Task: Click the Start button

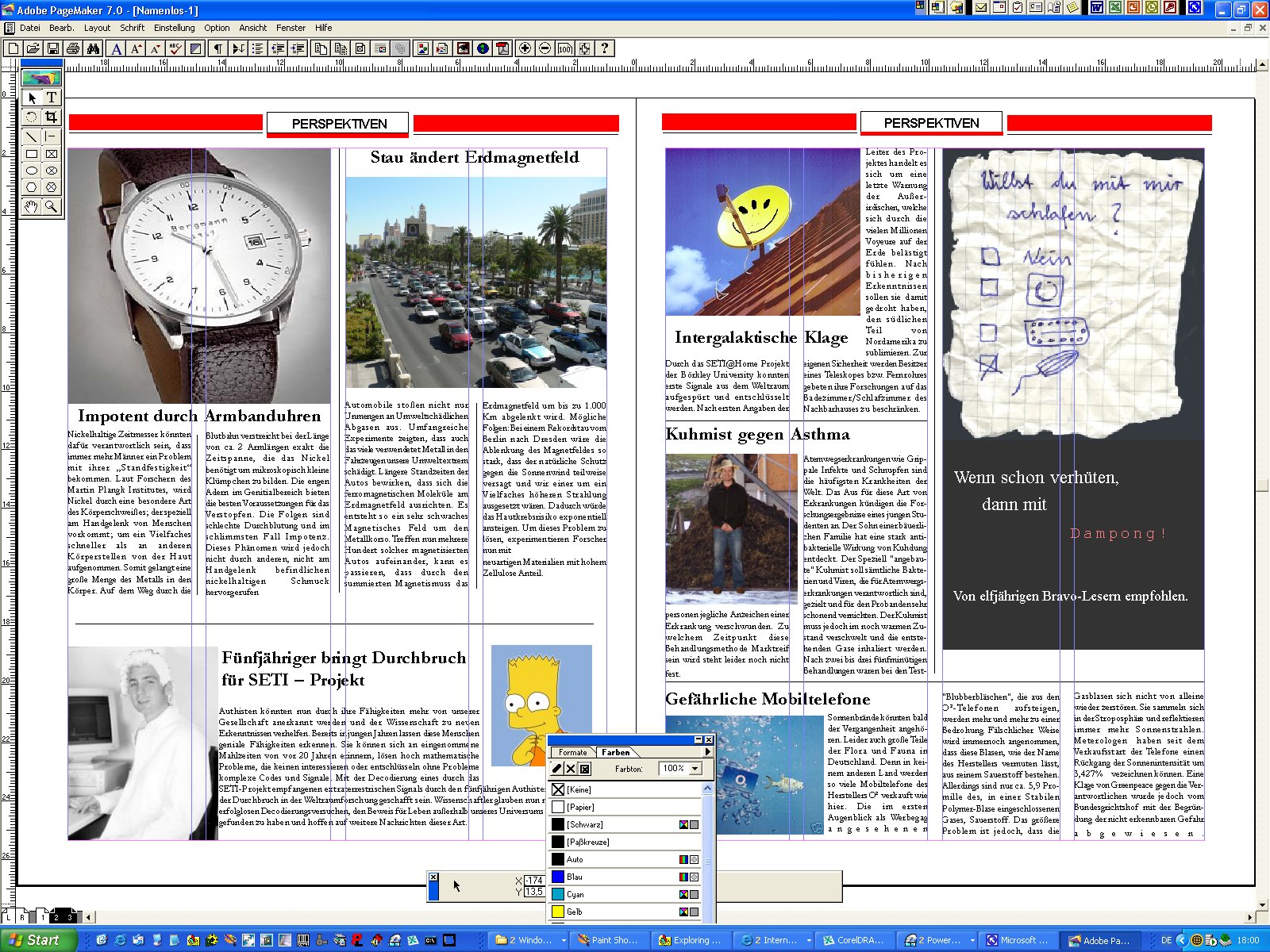Action: (38, 940)
